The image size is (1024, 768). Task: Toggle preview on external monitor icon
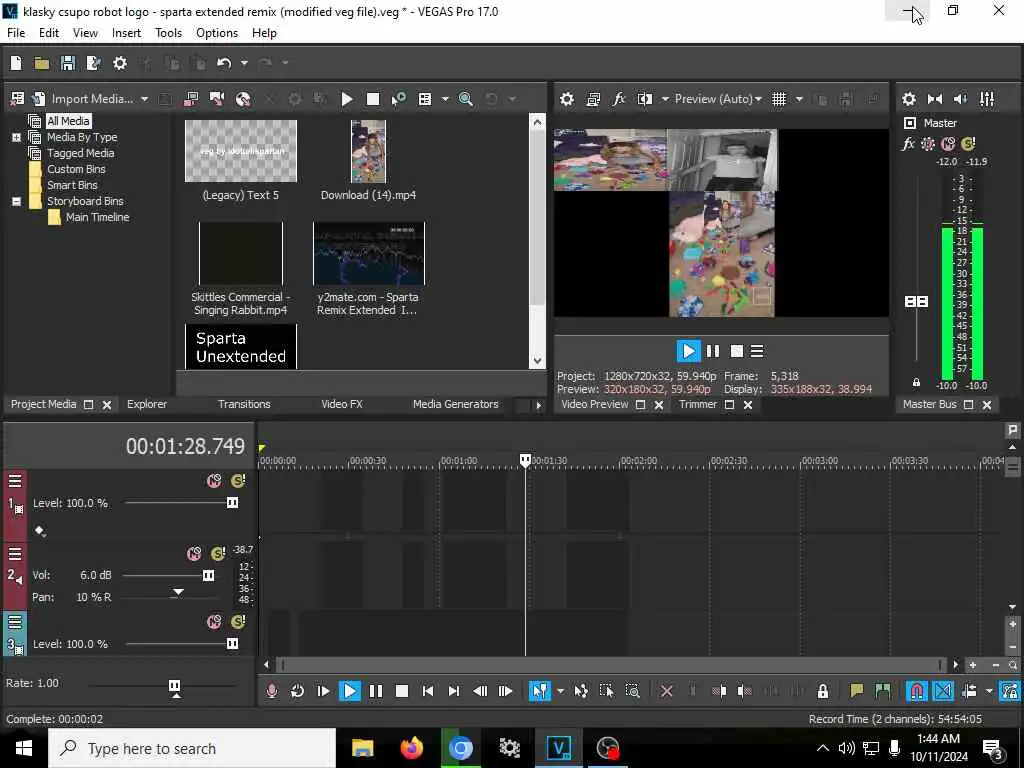(x=593, y=99)
